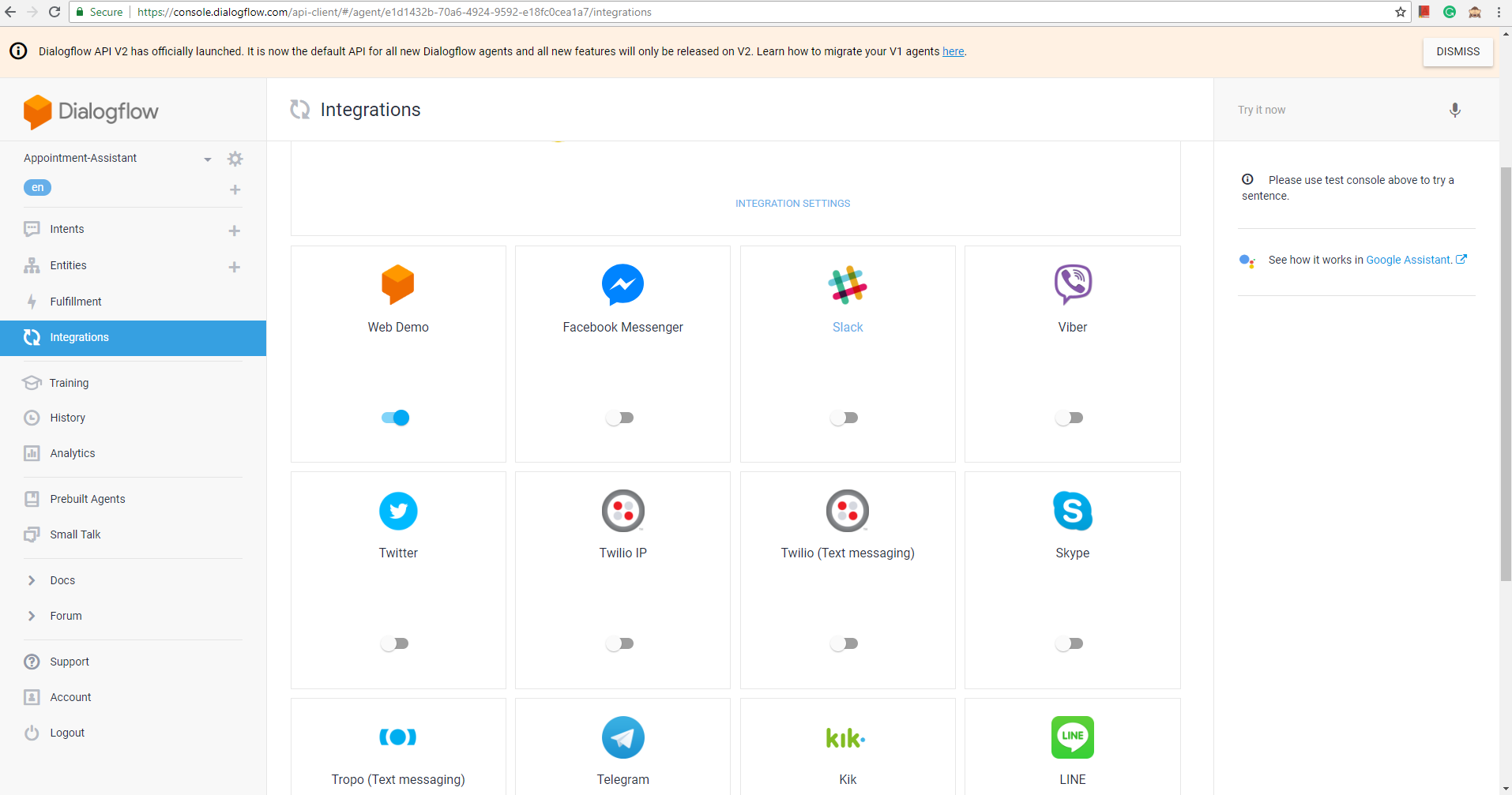Click the Integrations header refresh icon

(300, 110)
